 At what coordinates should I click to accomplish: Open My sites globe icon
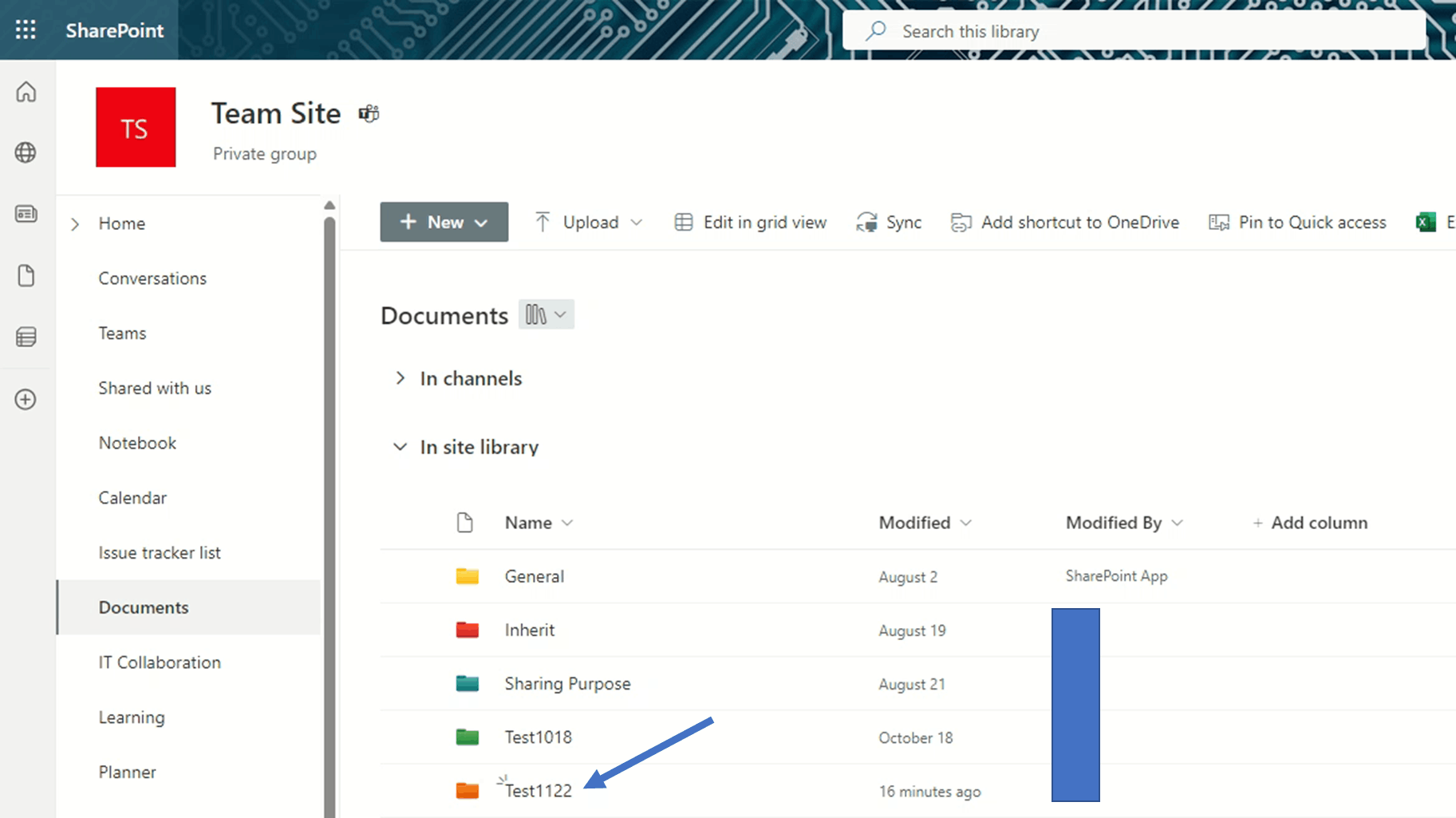pyautogui.click(x=26, y=152)
